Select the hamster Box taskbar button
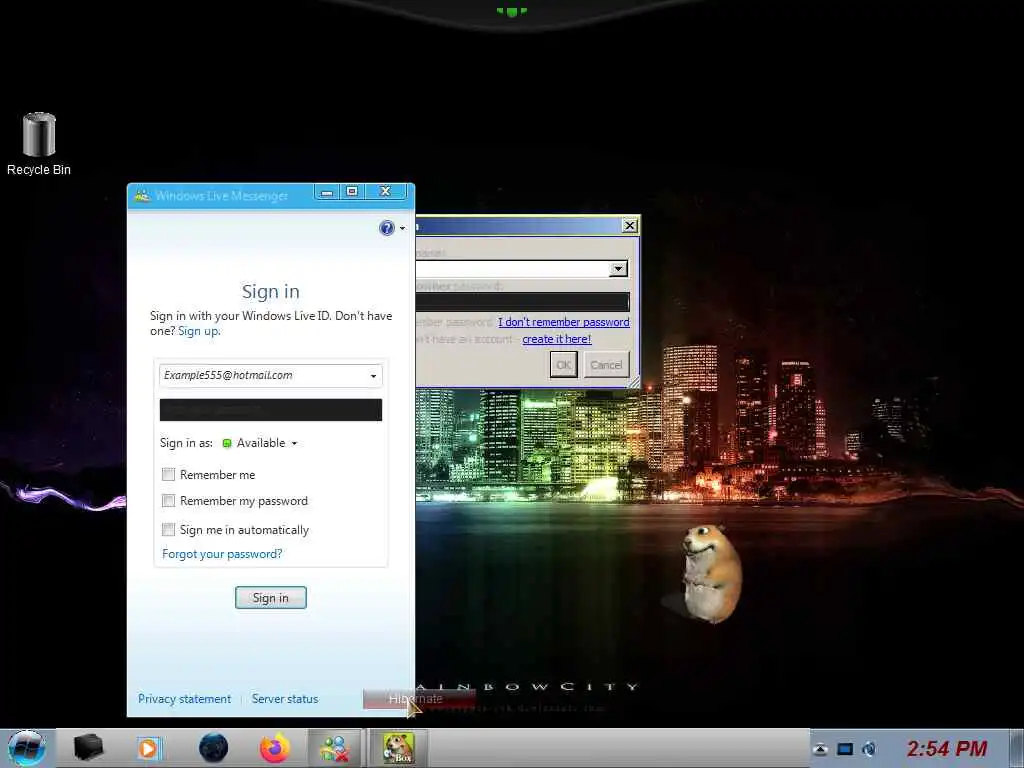Screen dimensions: 1024x768 [x=399, y=748]
